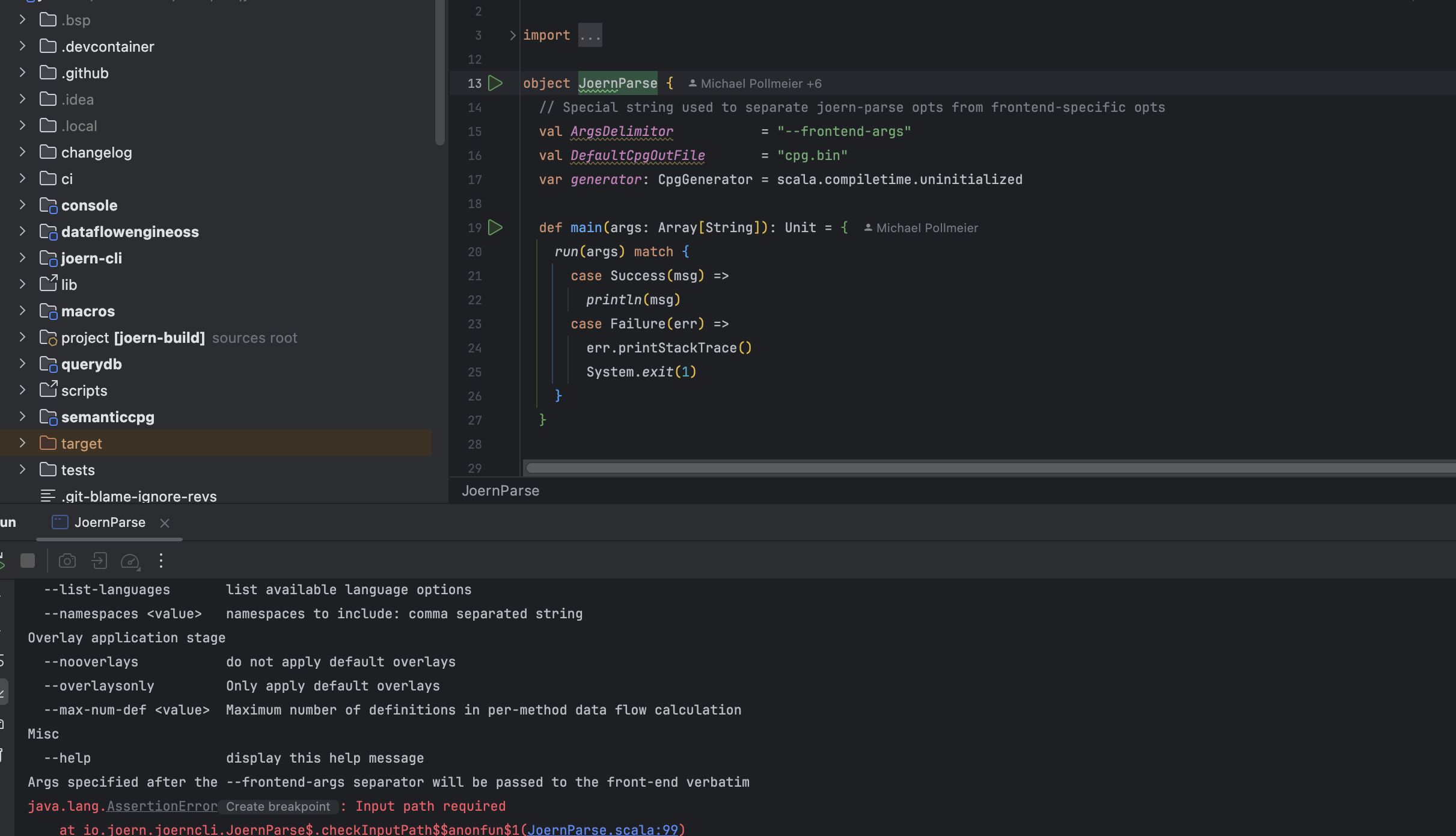Open more actions menu in Run toolbar
The width and height of the screenshot is (1456, 836).
pos(161,561)
